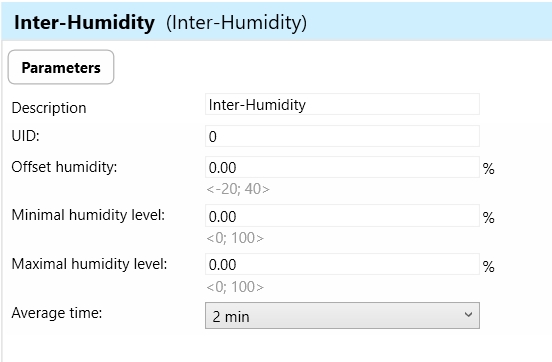Viewport: 552px width, 362px height.
Task: Click the <-20; 40> range hint
Action: pyautogui.click(x=238, y=189)
